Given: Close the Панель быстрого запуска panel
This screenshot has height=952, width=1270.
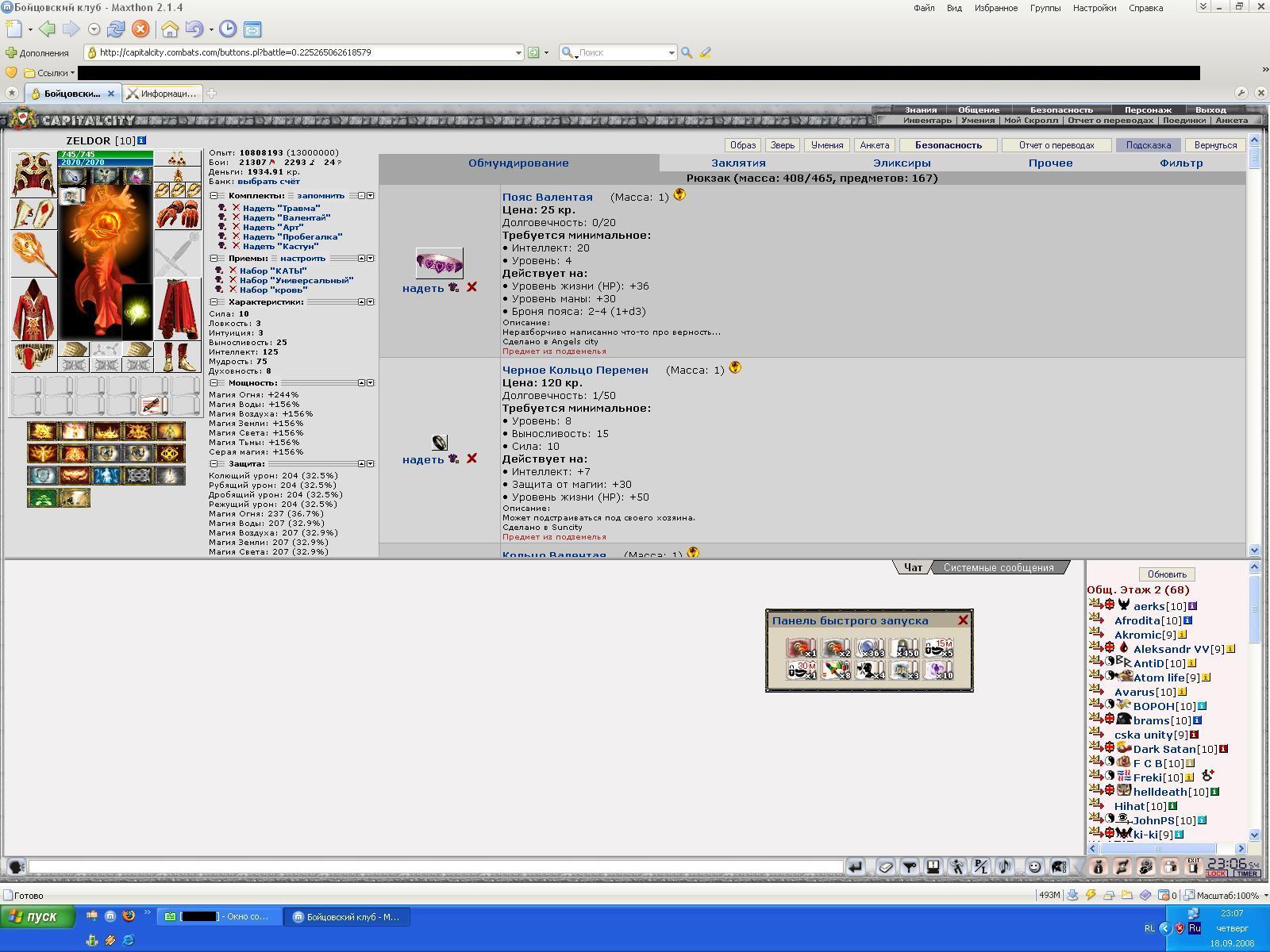Looking at the screenshot, I should [963, 620].
